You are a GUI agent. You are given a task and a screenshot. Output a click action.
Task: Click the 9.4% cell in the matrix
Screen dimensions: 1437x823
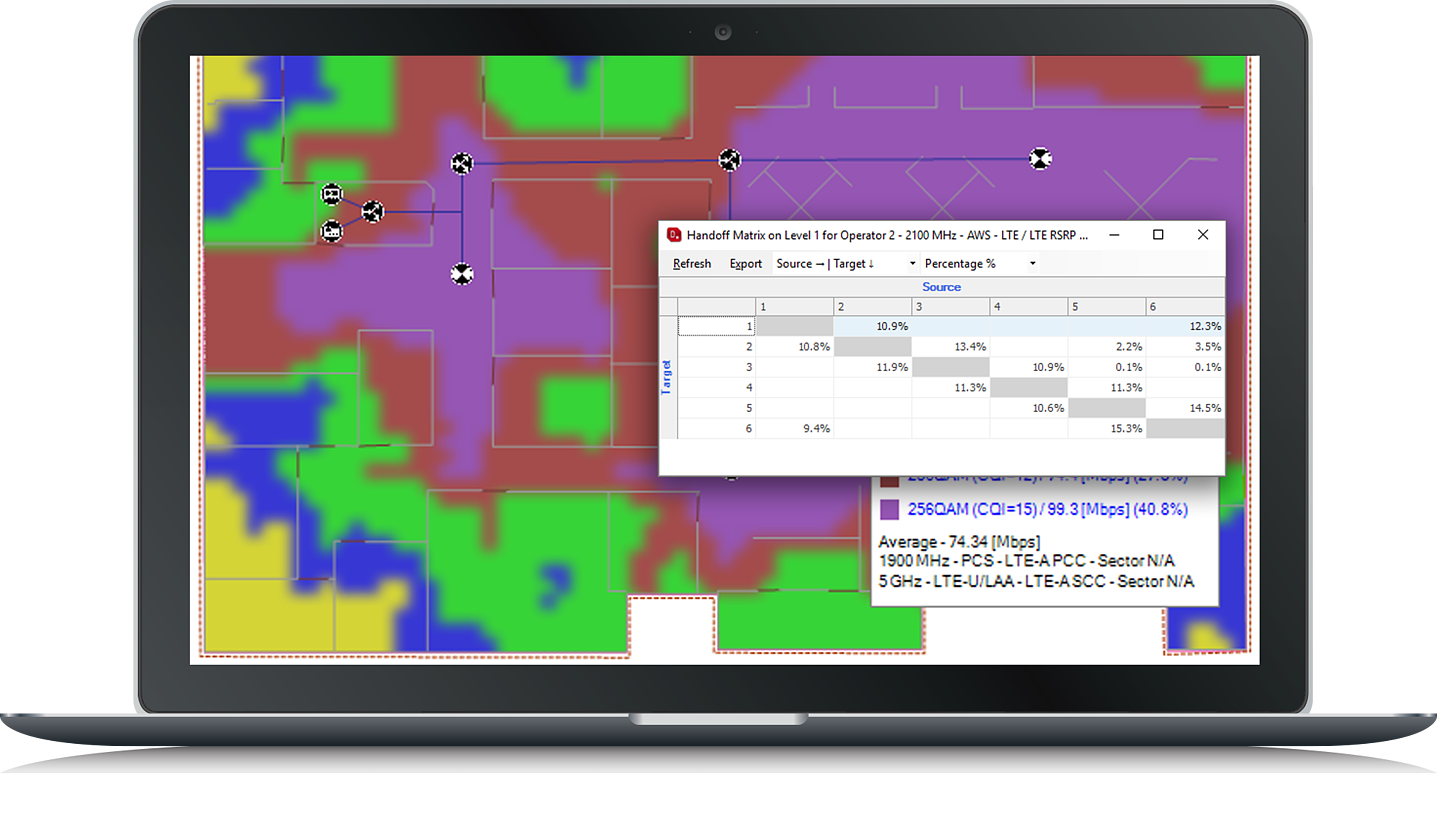point(794,428)
